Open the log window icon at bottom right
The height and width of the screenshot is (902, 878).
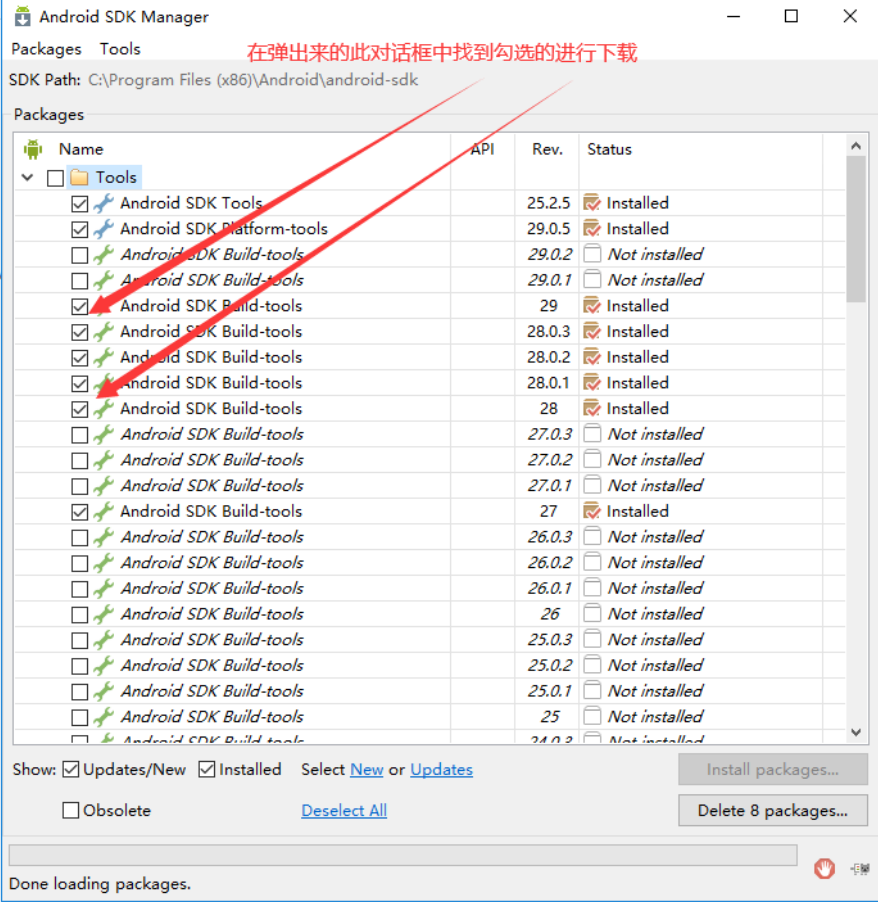858,869
